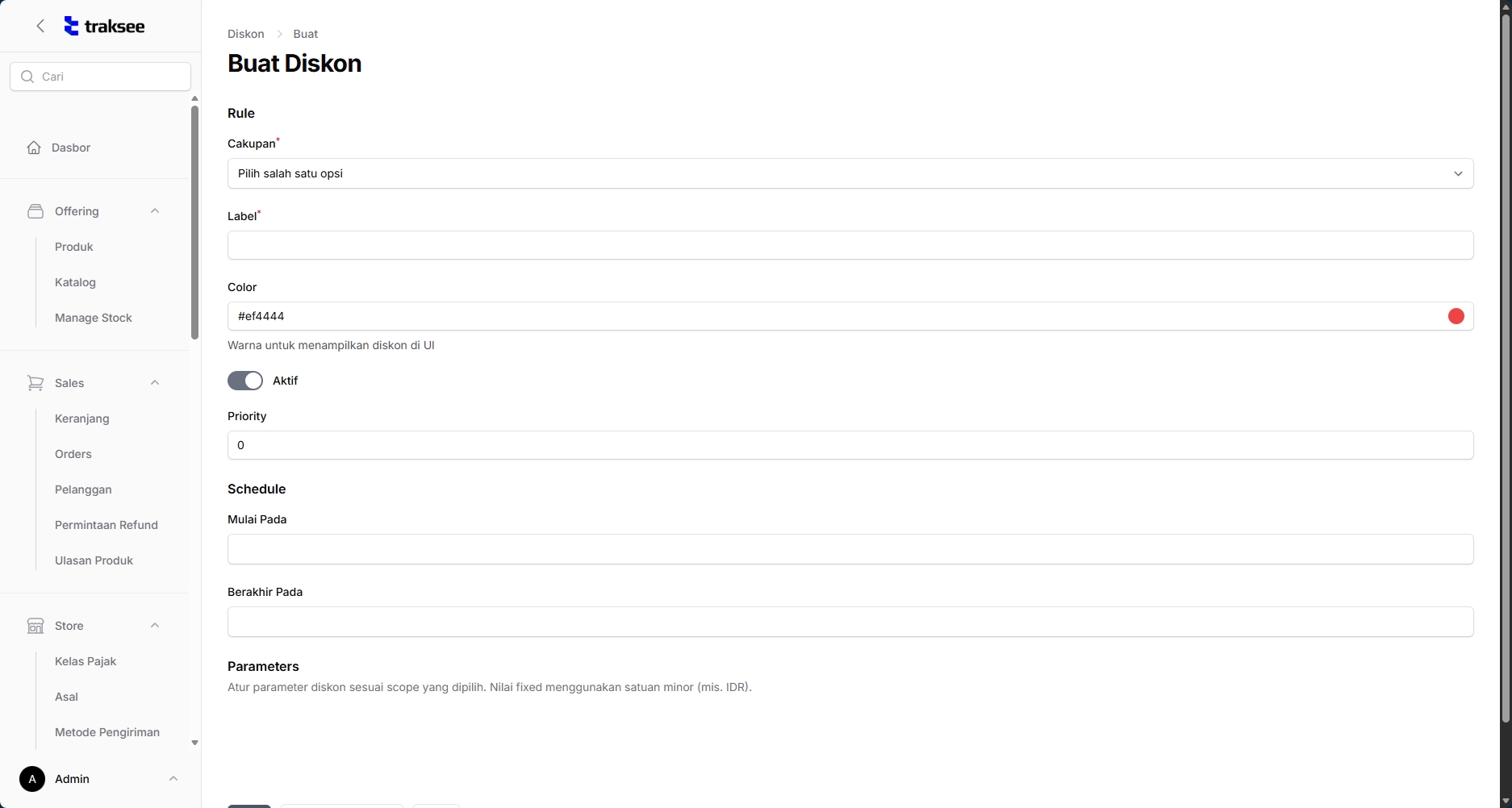Click the Offering box icon

tap(36, 211)
